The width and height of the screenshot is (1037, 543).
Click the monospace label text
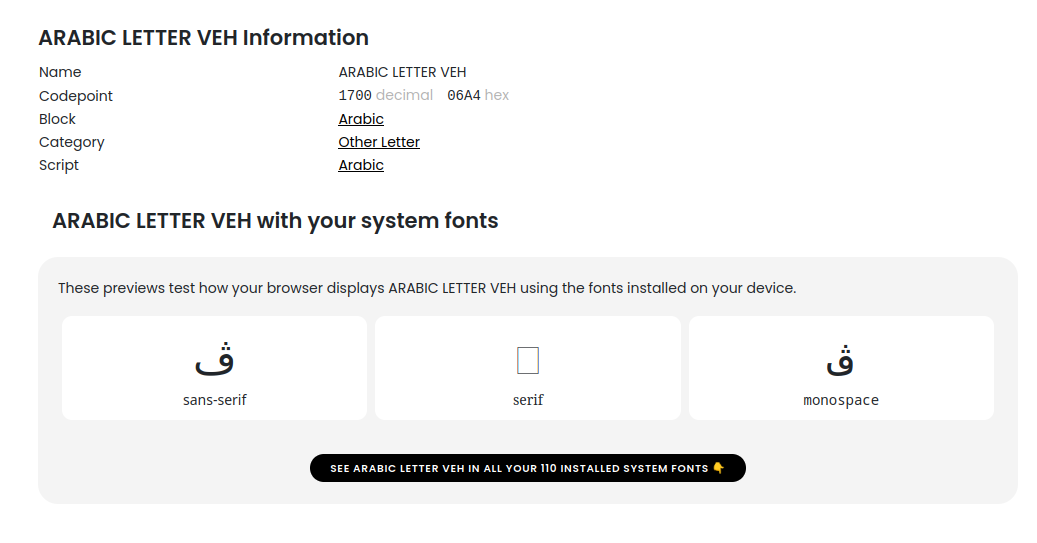[x=841, y=400]
